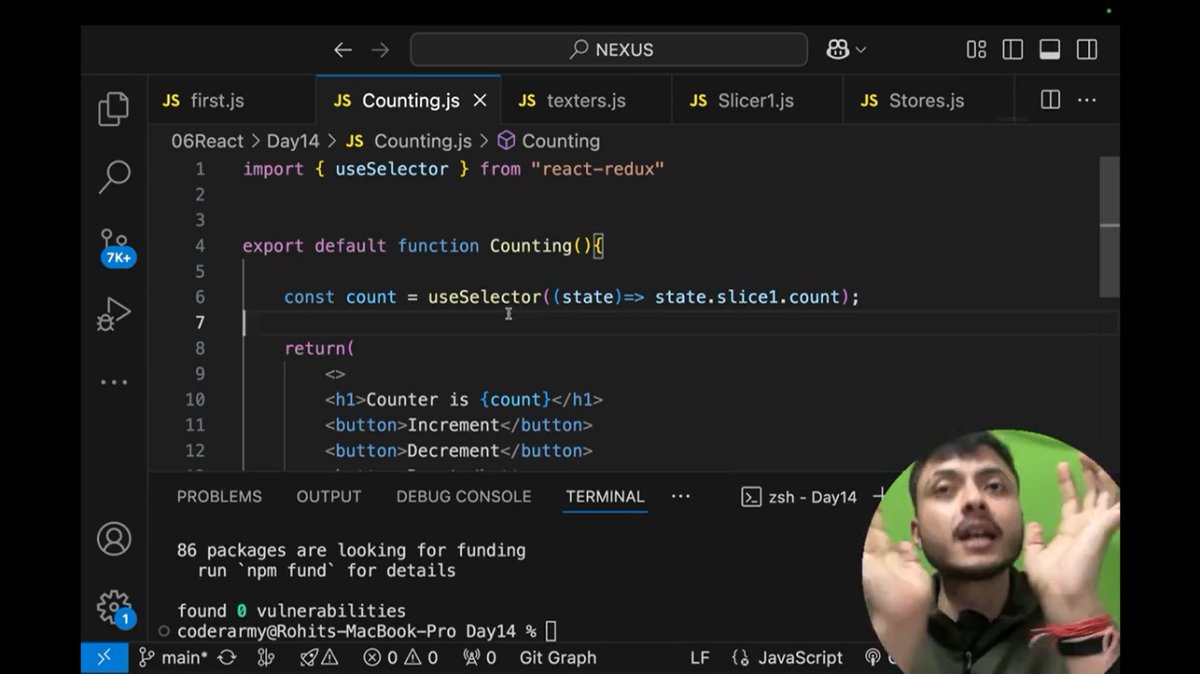Switch to the texters.js tab
Screen dimensions: 1200x674
(x=586, y=101)
